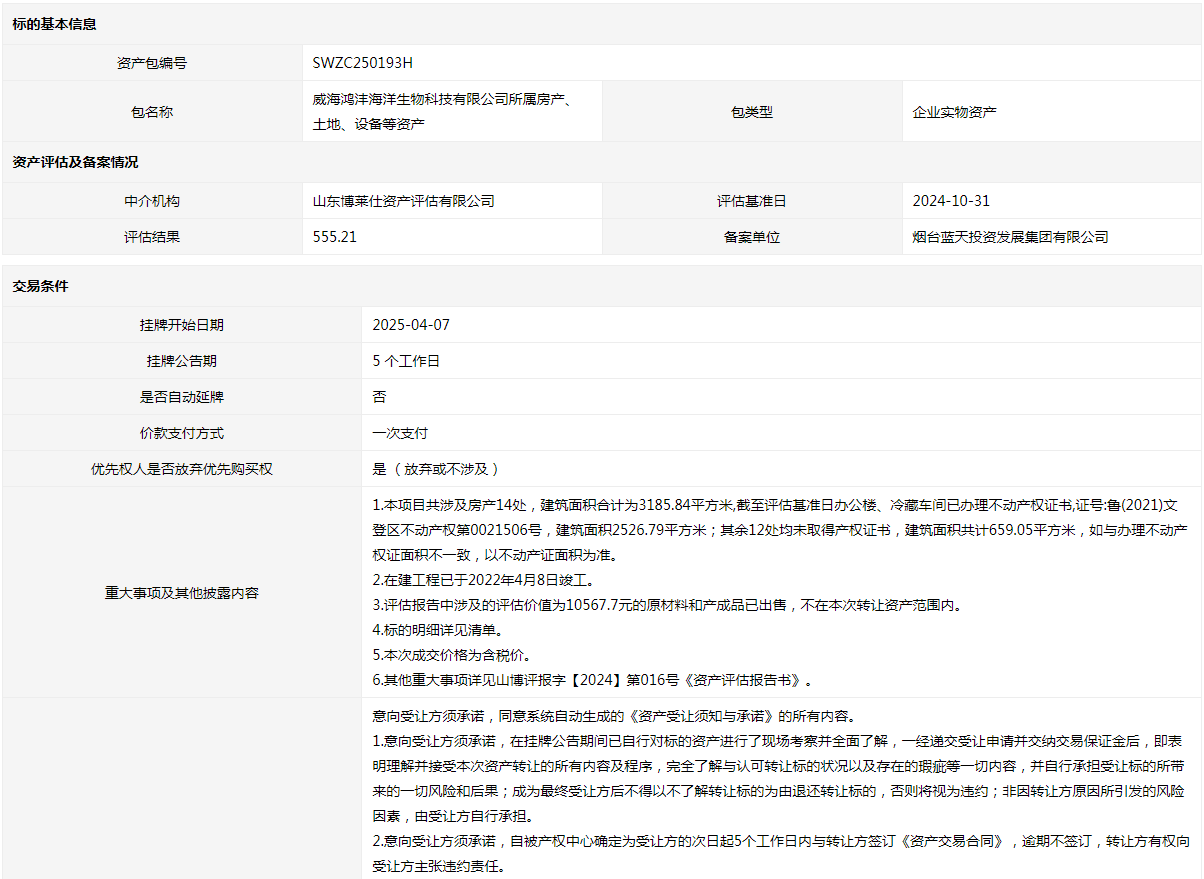Click the valuation result 555.21
This screenshot has width=1204, height=879.
[x=335, y=237]
